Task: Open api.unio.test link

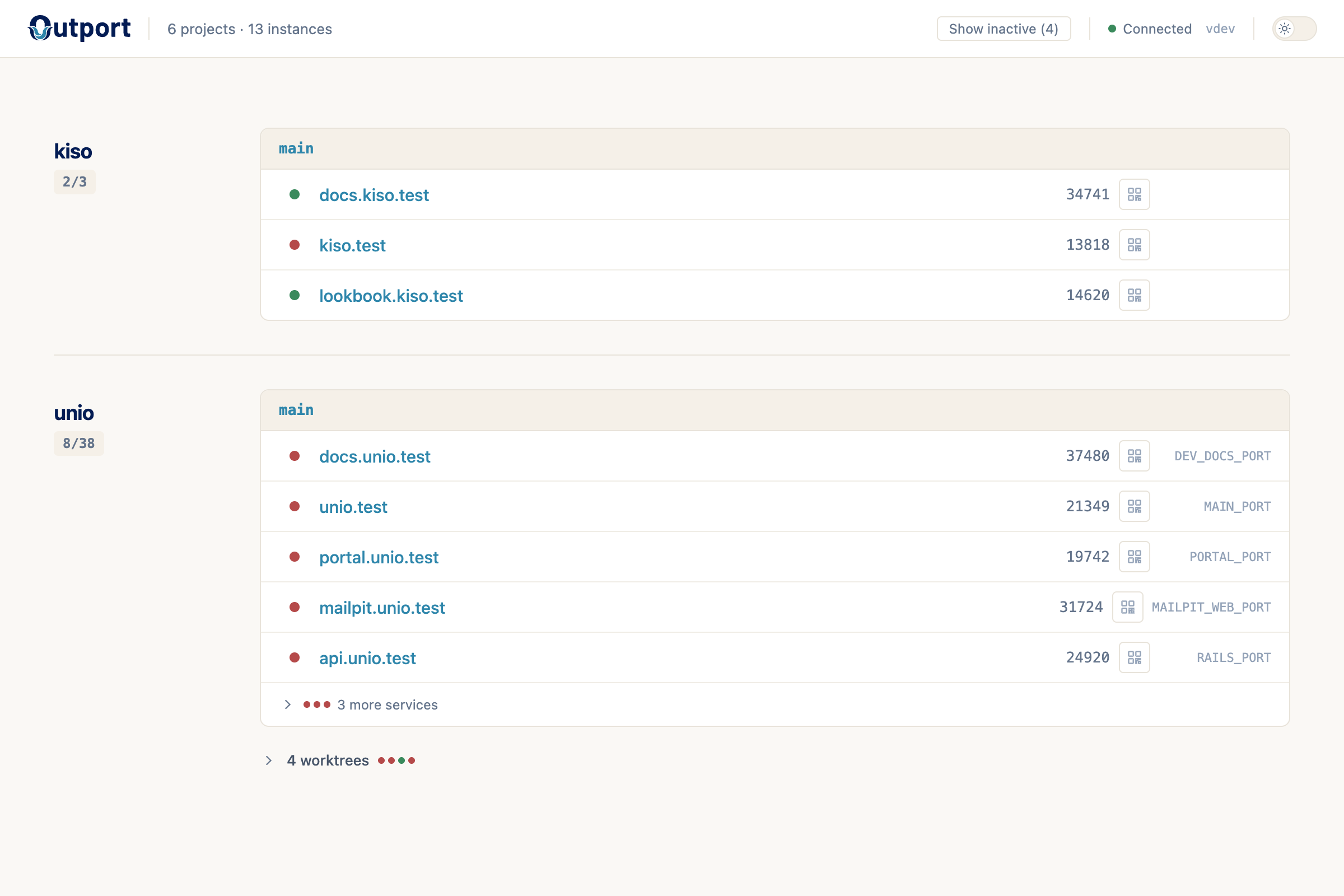Action: coord(367,657)
